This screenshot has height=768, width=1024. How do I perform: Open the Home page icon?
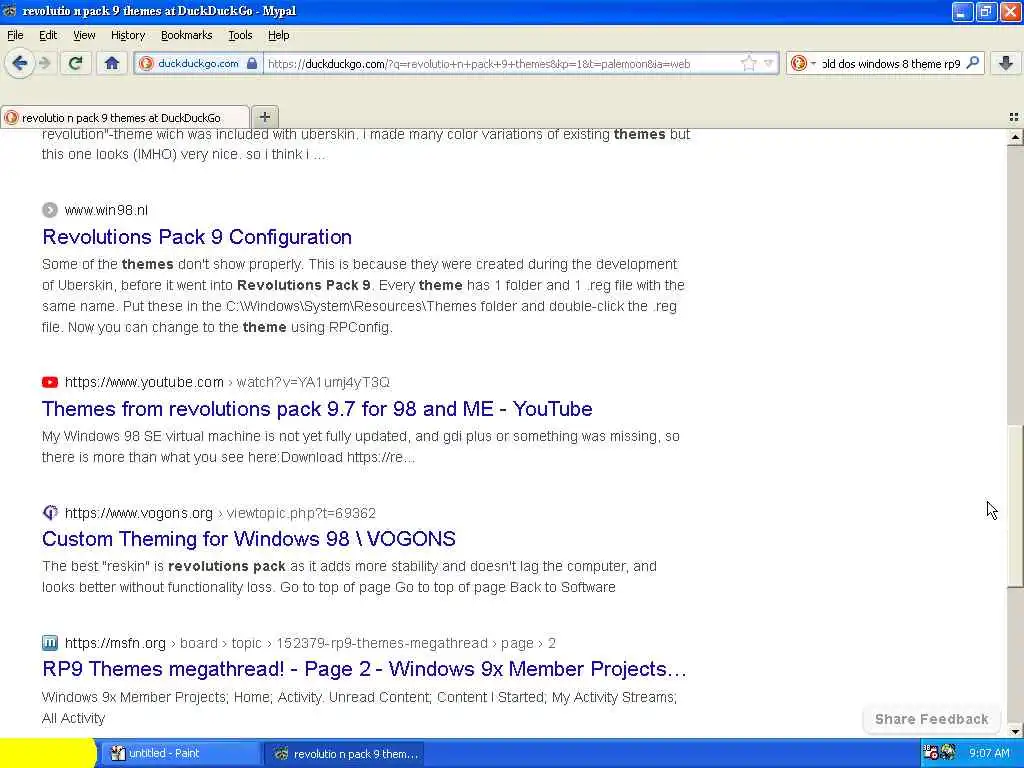112,63
